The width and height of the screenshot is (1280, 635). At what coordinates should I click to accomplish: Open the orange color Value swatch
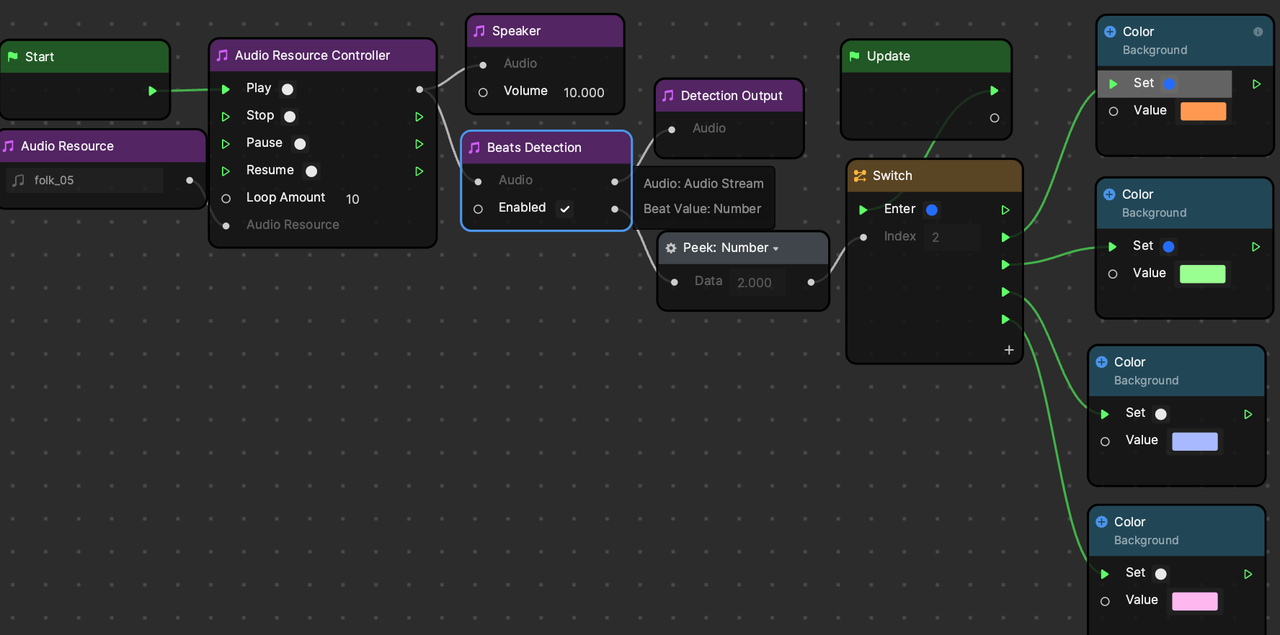click(x=1203, y=112)
